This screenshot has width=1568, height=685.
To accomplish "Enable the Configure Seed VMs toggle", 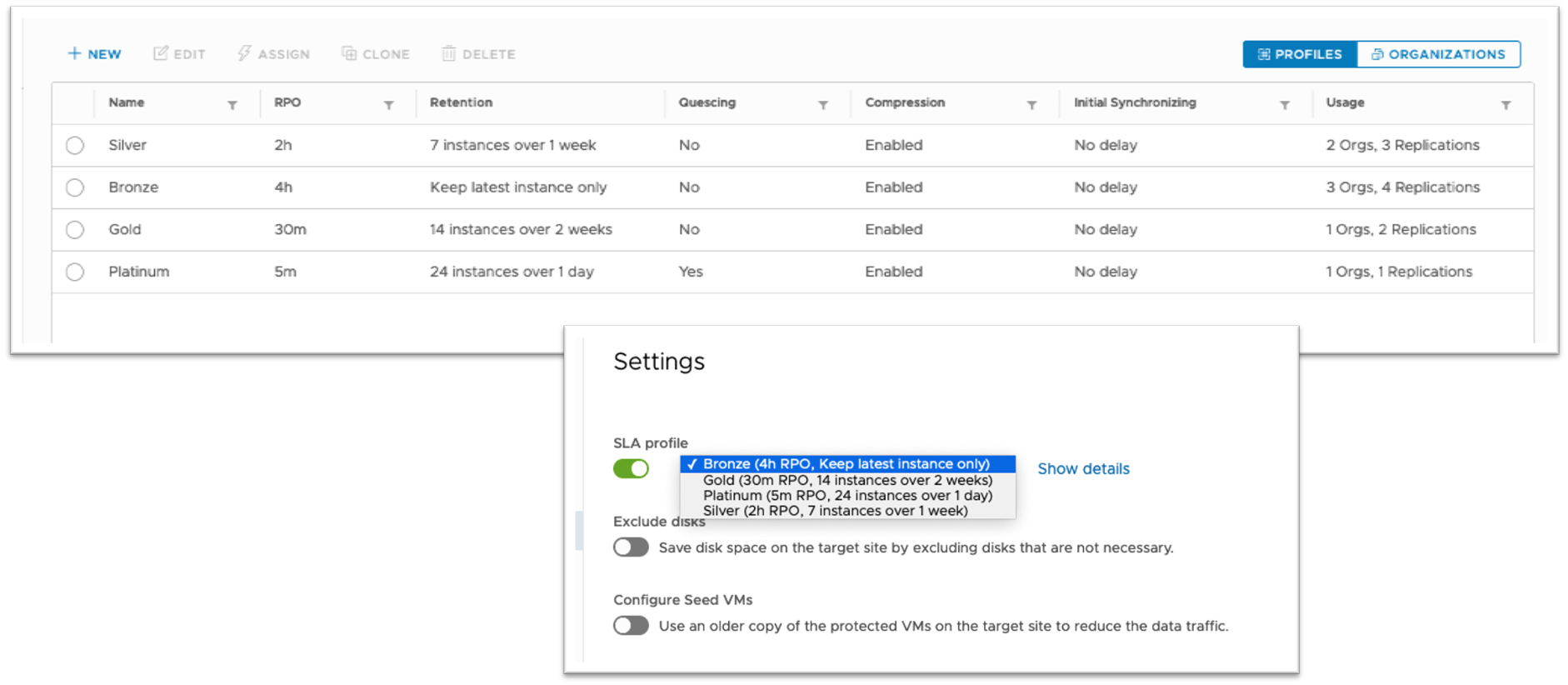I will coord(631,626).
